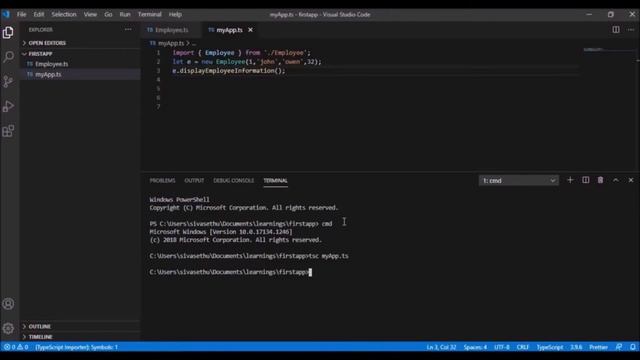
Task: Click the VS Code logo icon
Action: point(6,14)
